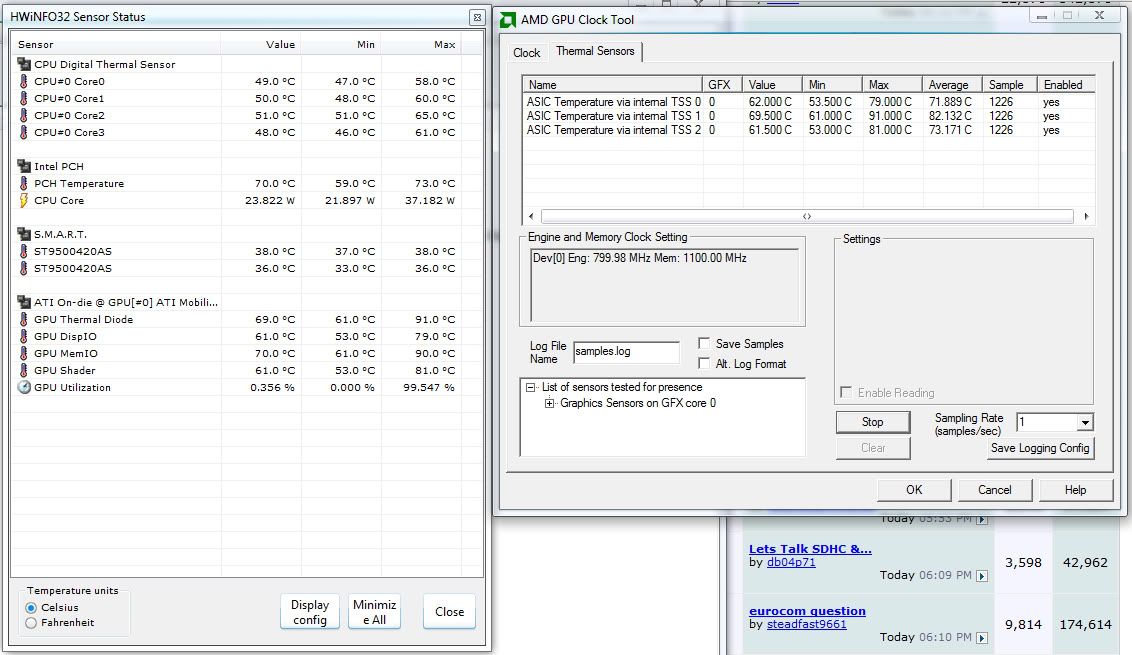Click thermometer icon beside GPU Thermal Diode

click(24, 319)
